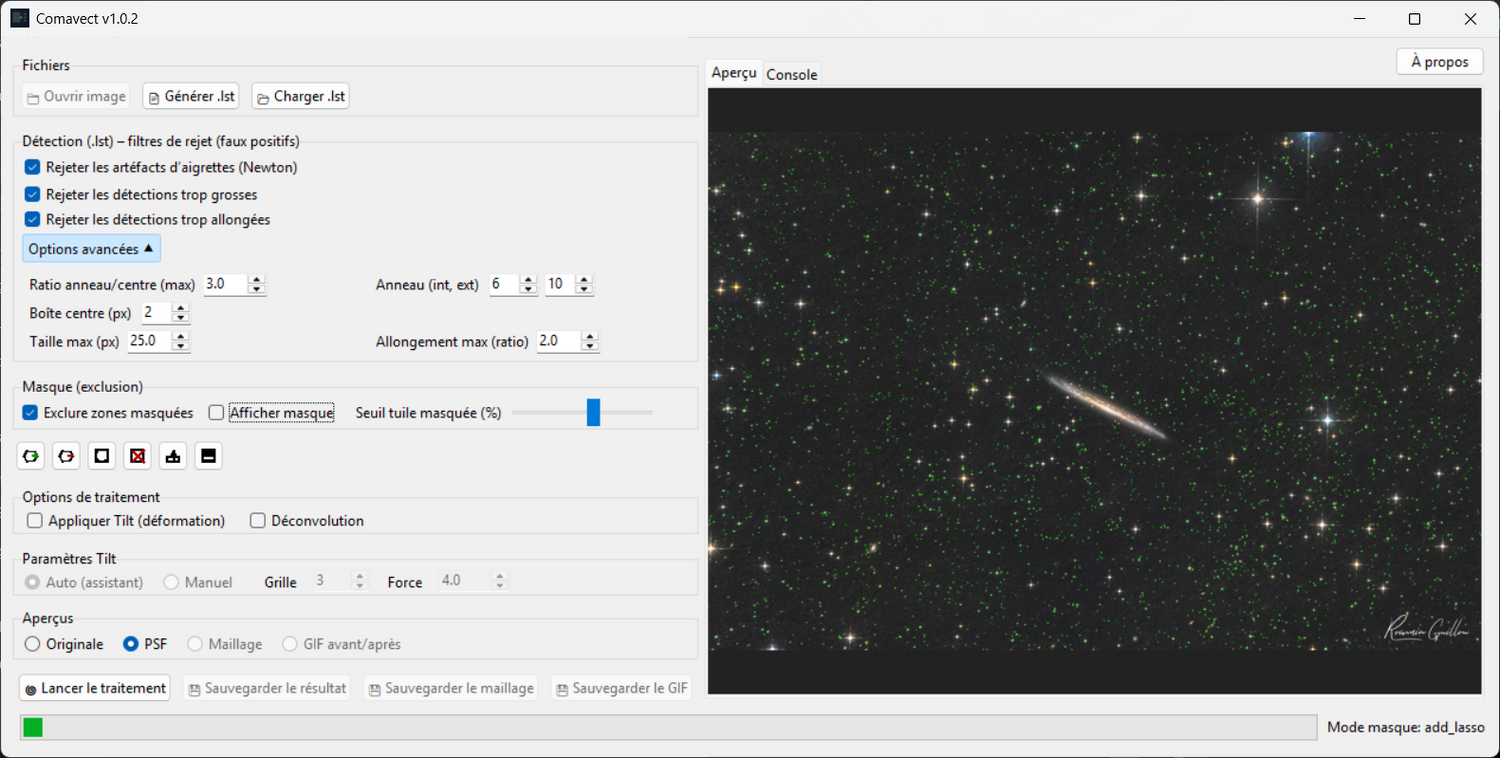Click the 'Boîte centre (px)' value field
The width and height of the screenshot is (1500, 758).
coord(156,313)
